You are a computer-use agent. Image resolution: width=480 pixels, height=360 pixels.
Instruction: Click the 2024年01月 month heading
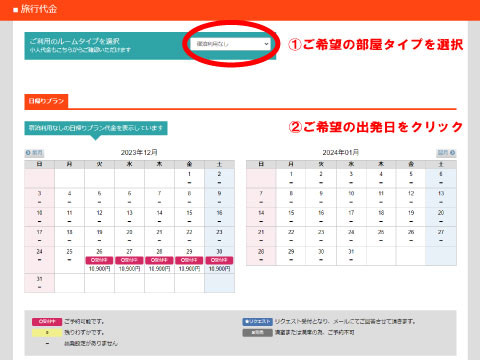click(341, 153)
